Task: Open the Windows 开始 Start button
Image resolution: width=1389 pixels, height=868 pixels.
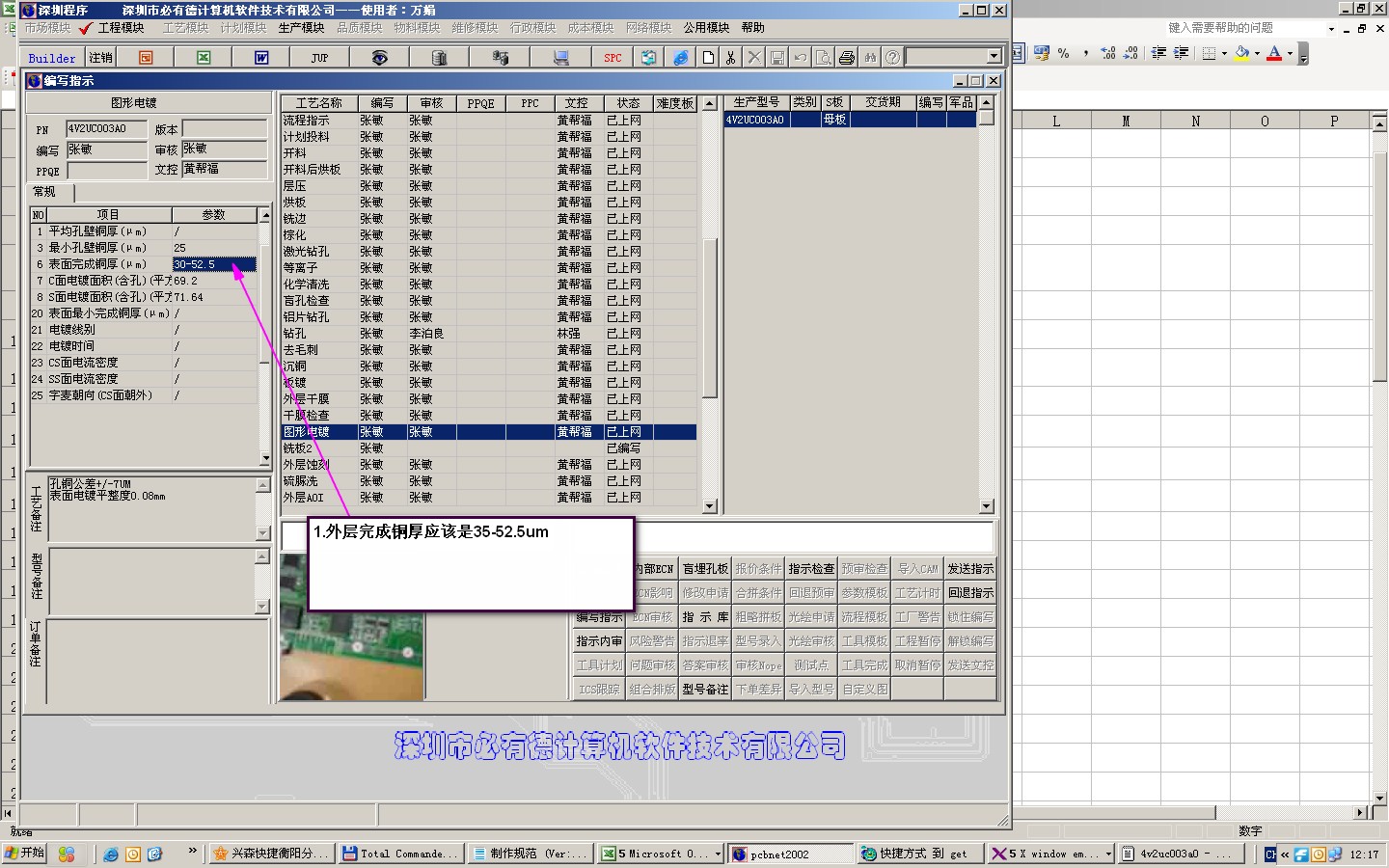Action: [x=24, y=854]
